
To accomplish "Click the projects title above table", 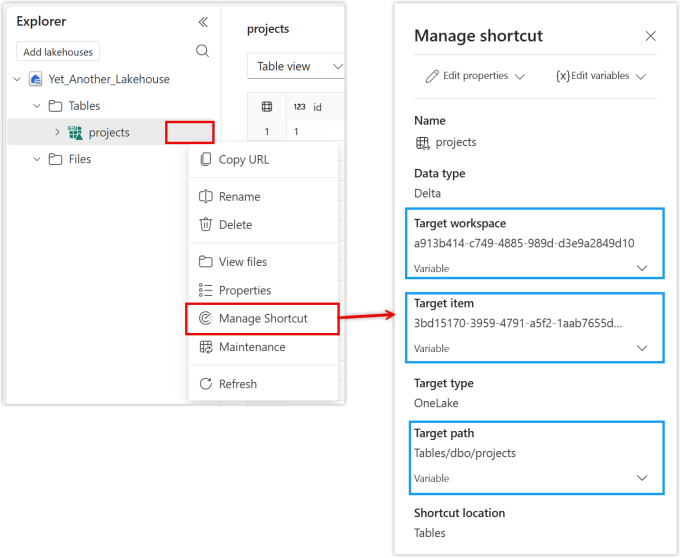I will pos(268,29).
